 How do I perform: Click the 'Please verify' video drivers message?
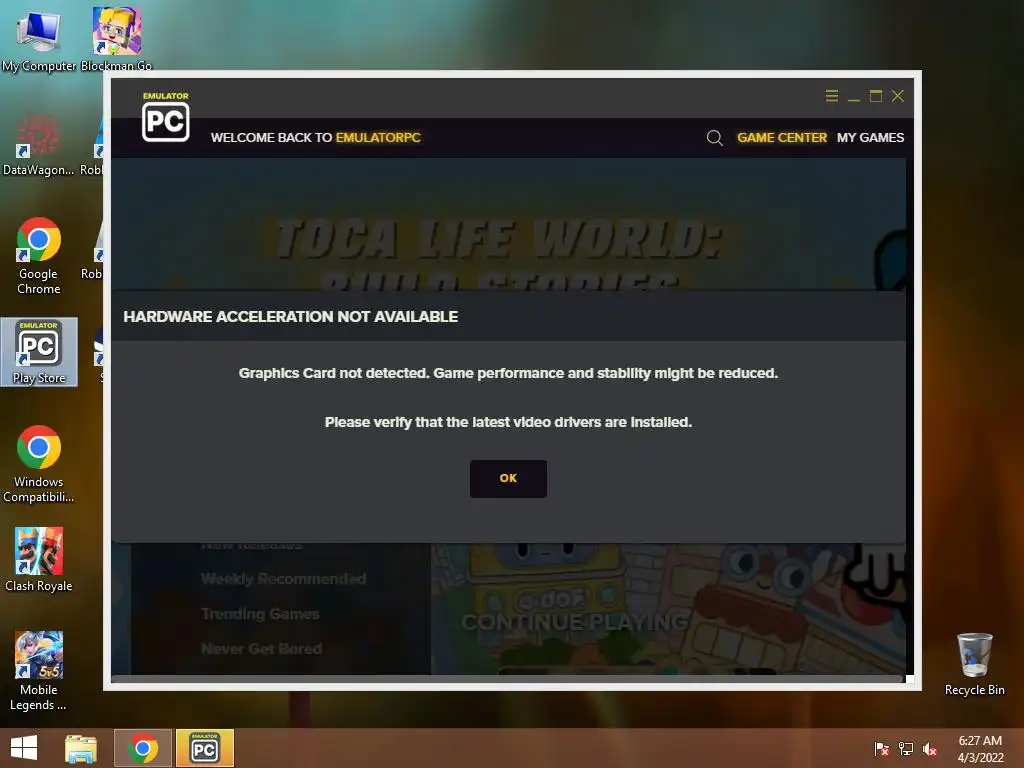[x=508, y=423]
